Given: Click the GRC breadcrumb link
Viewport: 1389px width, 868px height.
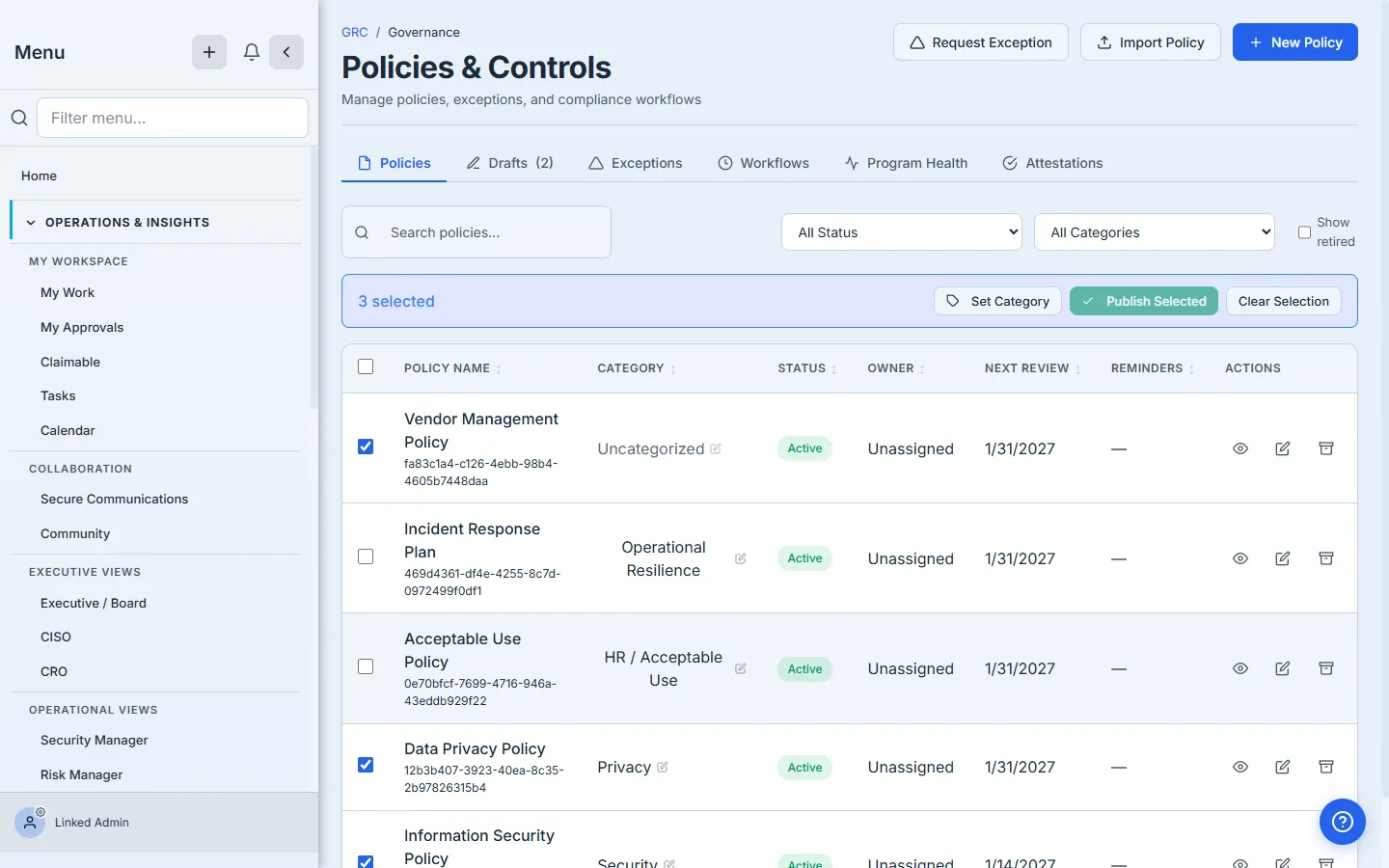Looking at the screenshot, I should click(x=355, y=32).
